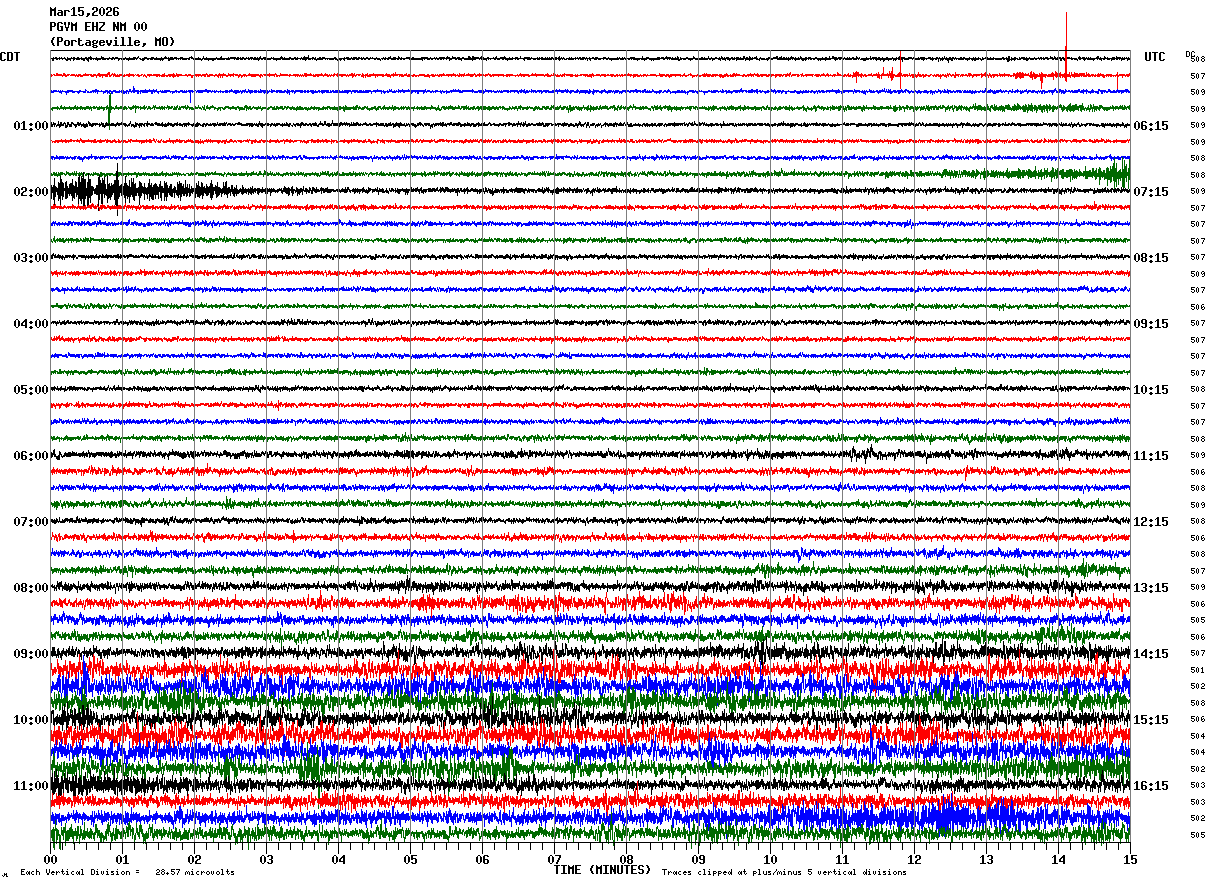Click the Each Vertical Division microvolts note

128,872
